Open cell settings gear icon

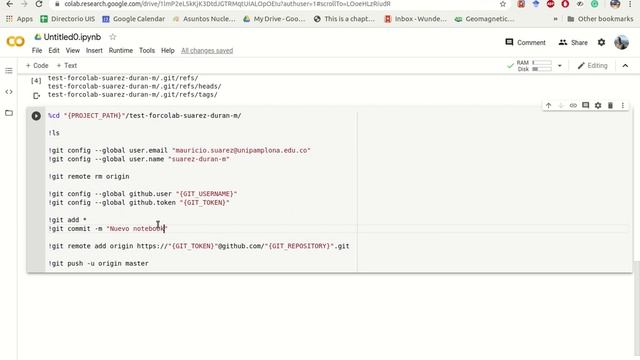tap(598, 105)
